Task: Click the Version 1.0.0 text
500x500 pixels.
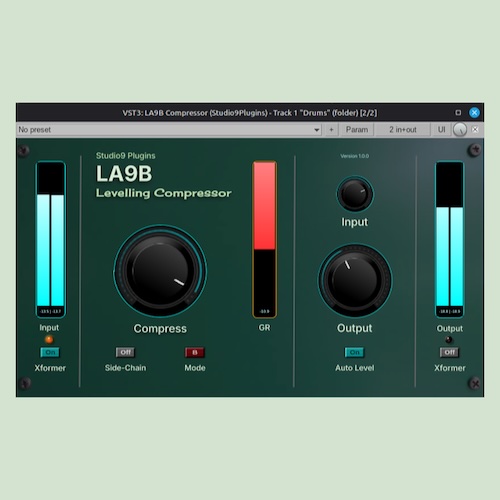Action: [x=355, y=156]
